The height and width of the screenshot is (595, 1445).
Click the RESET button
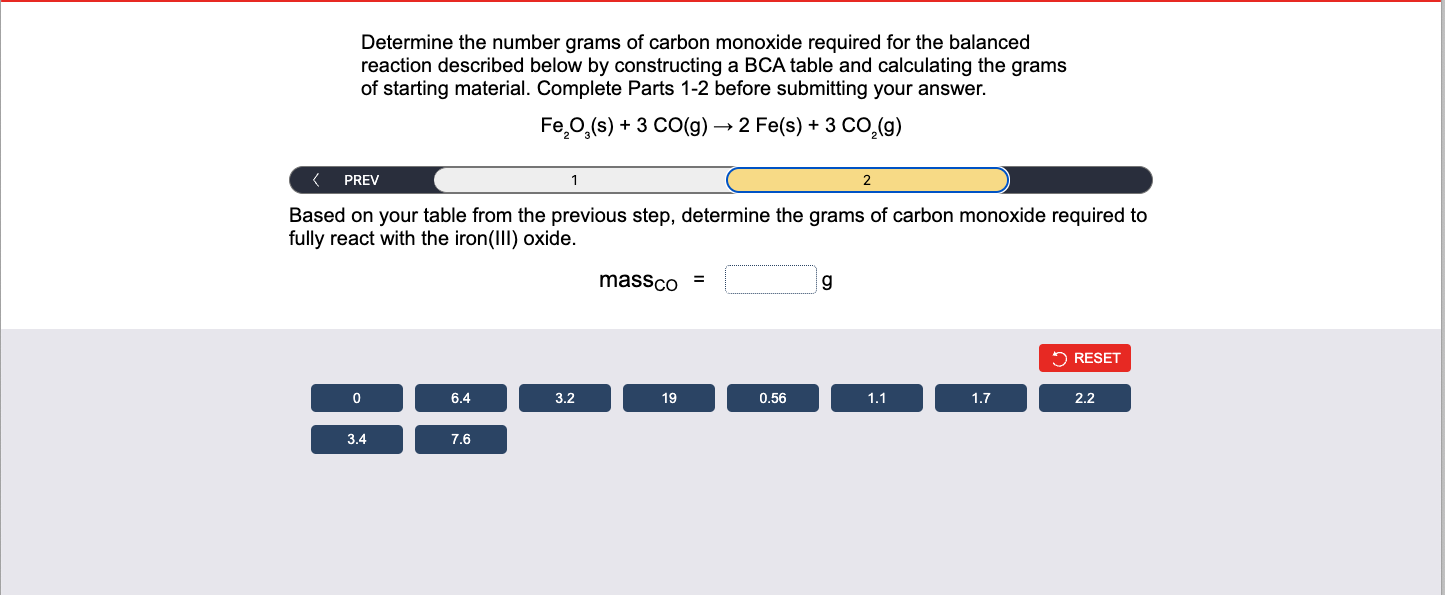coord(1084,357)
